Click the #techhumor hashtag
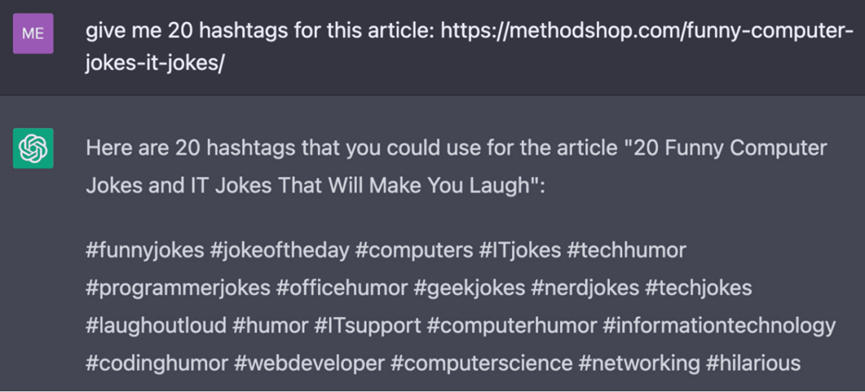Image resolution: width=865 pixels, height=392 pixels. pyautogui.click(x=627, y=250)
